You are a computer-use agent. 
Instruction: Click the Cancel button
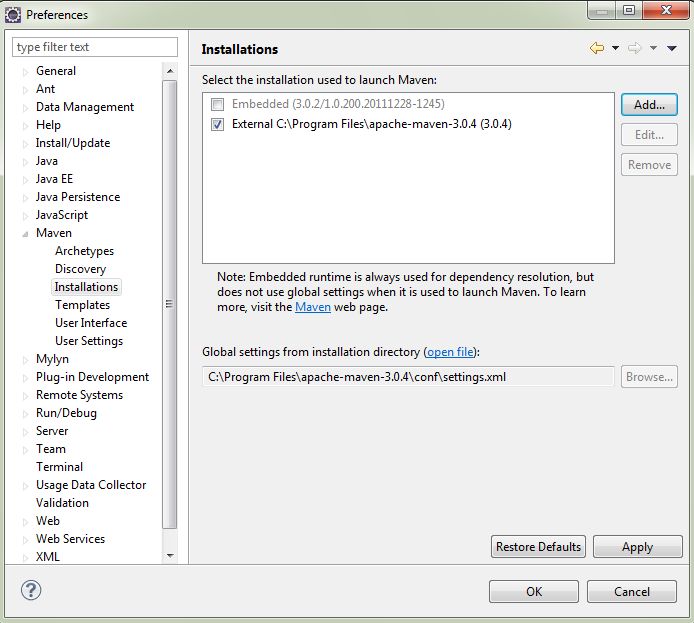pyautogui.click(x=632, y=592)
